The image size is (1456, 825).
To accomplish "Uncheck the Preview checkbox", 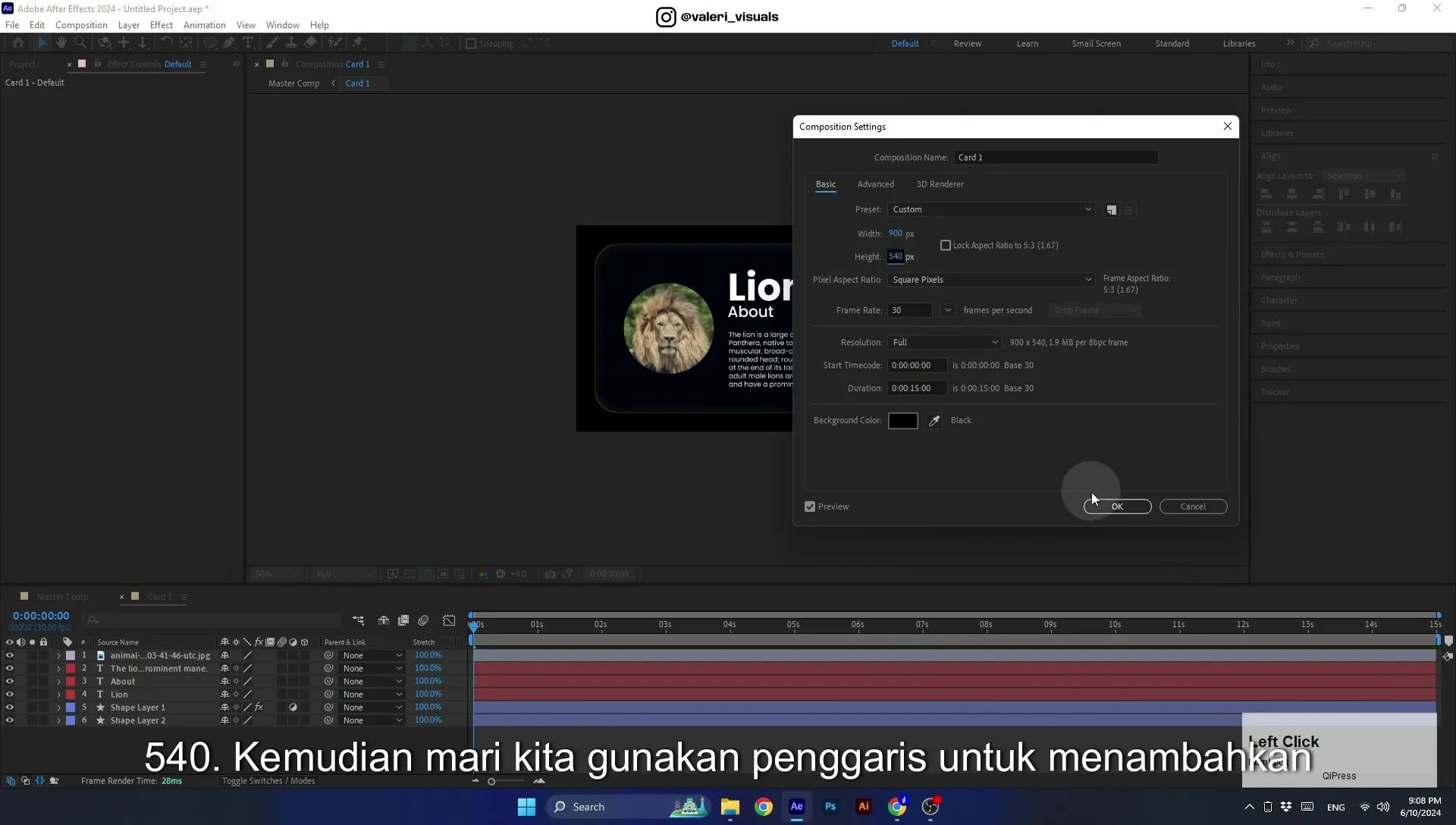I will tap(810, 507).
